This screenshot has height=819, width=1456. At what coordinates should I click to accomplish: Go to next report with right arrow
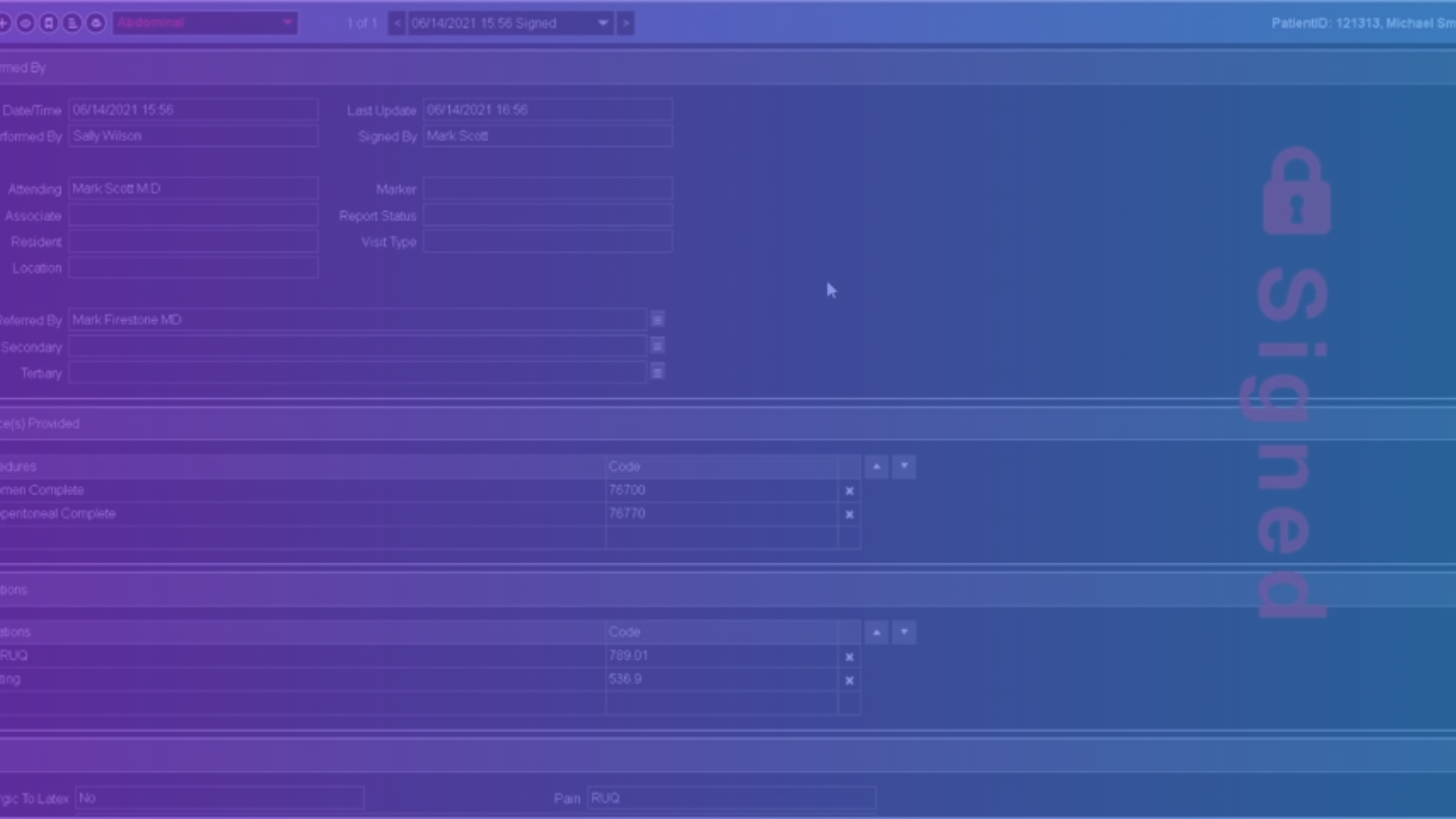click(x=626, y=24)
